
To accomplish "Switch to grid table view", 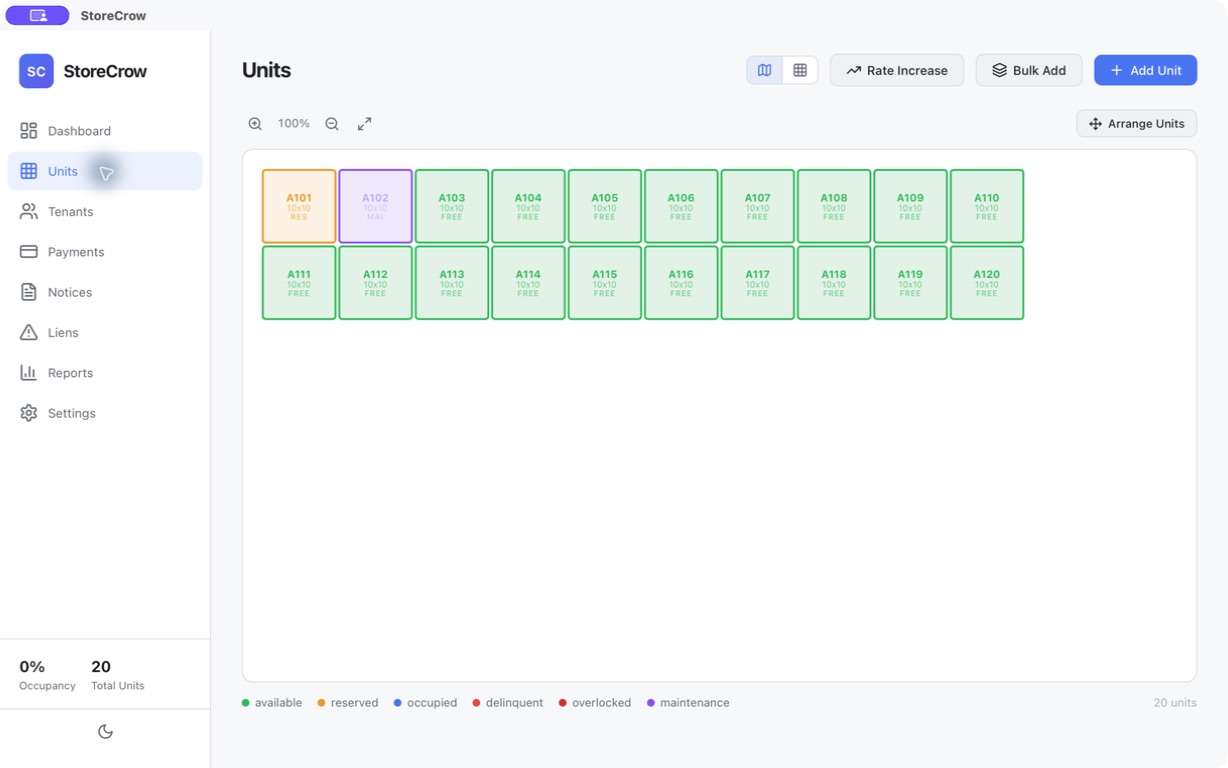I will pyautogui.click(x=800, y=70).
